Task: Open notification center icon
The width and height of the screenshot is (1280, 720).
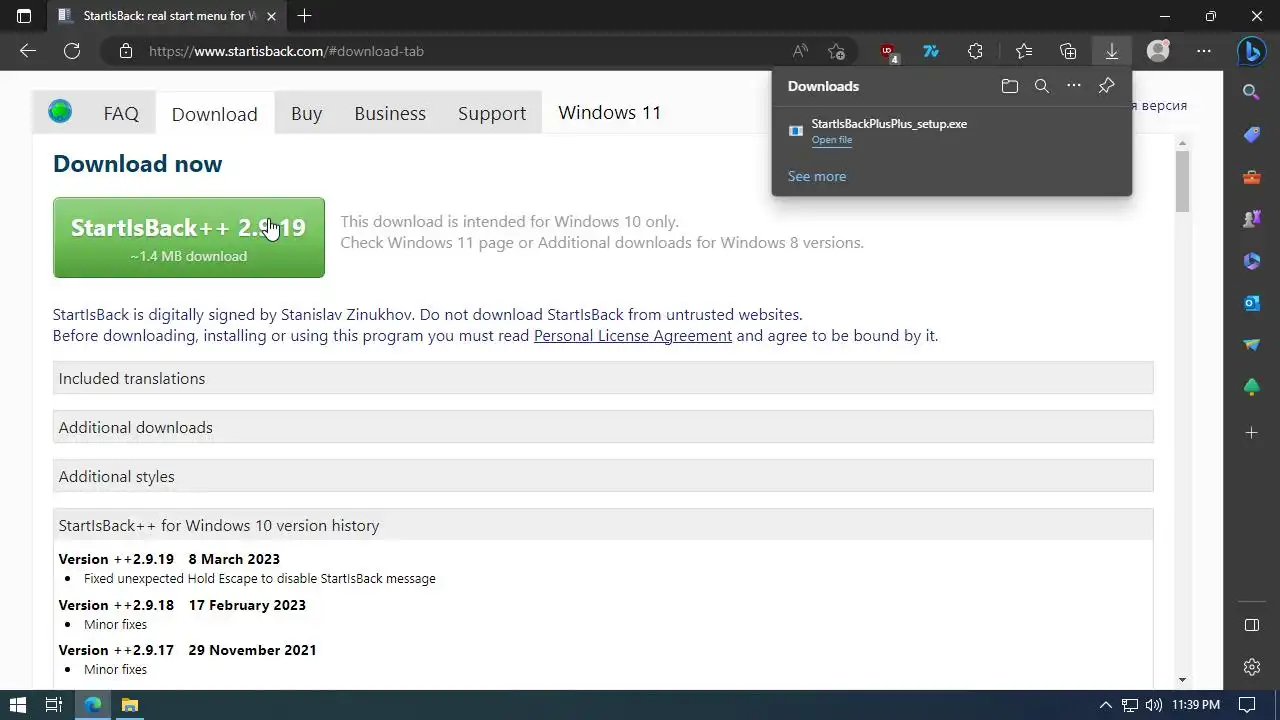Action: tap(1248, 705)
